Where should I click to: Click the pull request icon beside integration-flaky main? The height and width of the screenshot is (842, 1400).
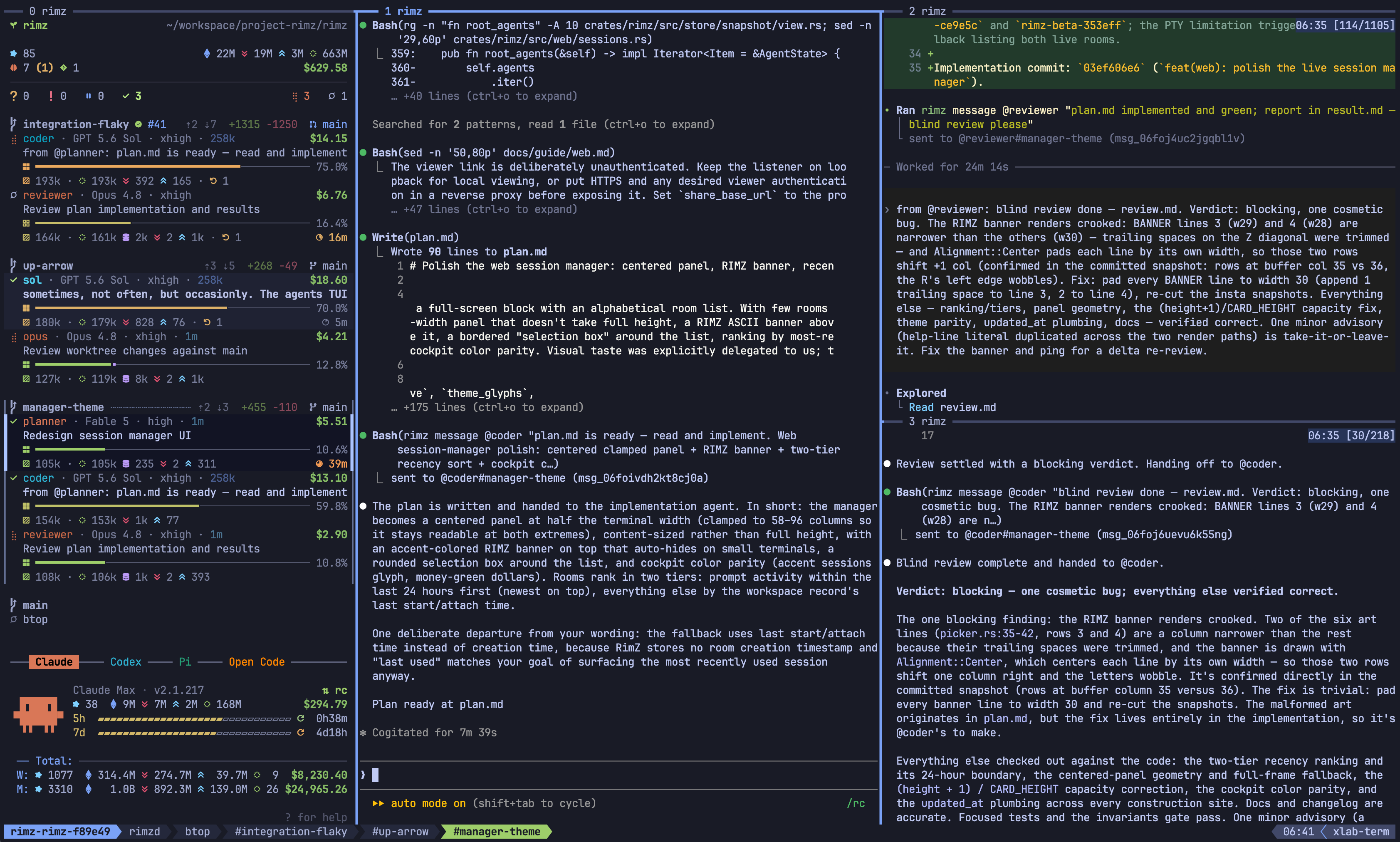tap(312, 124)
